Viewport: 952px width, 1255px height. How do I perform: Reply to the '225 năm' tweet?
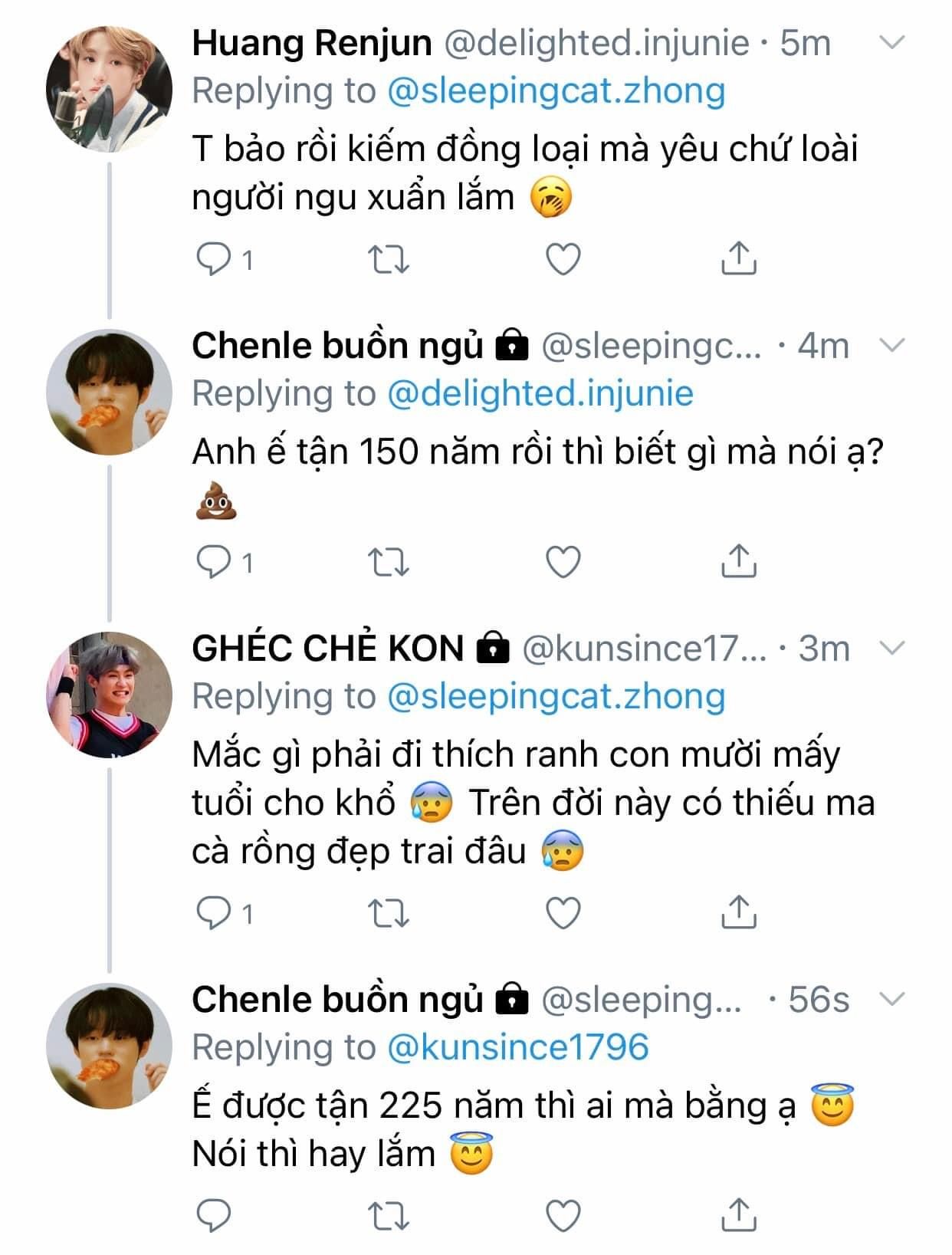pyautogui.click(x=213, y=1215)
